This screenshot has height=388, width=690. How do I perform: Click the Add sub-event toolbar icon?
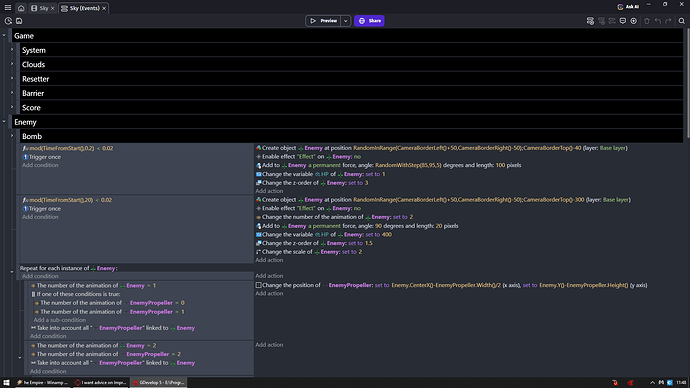601,21
